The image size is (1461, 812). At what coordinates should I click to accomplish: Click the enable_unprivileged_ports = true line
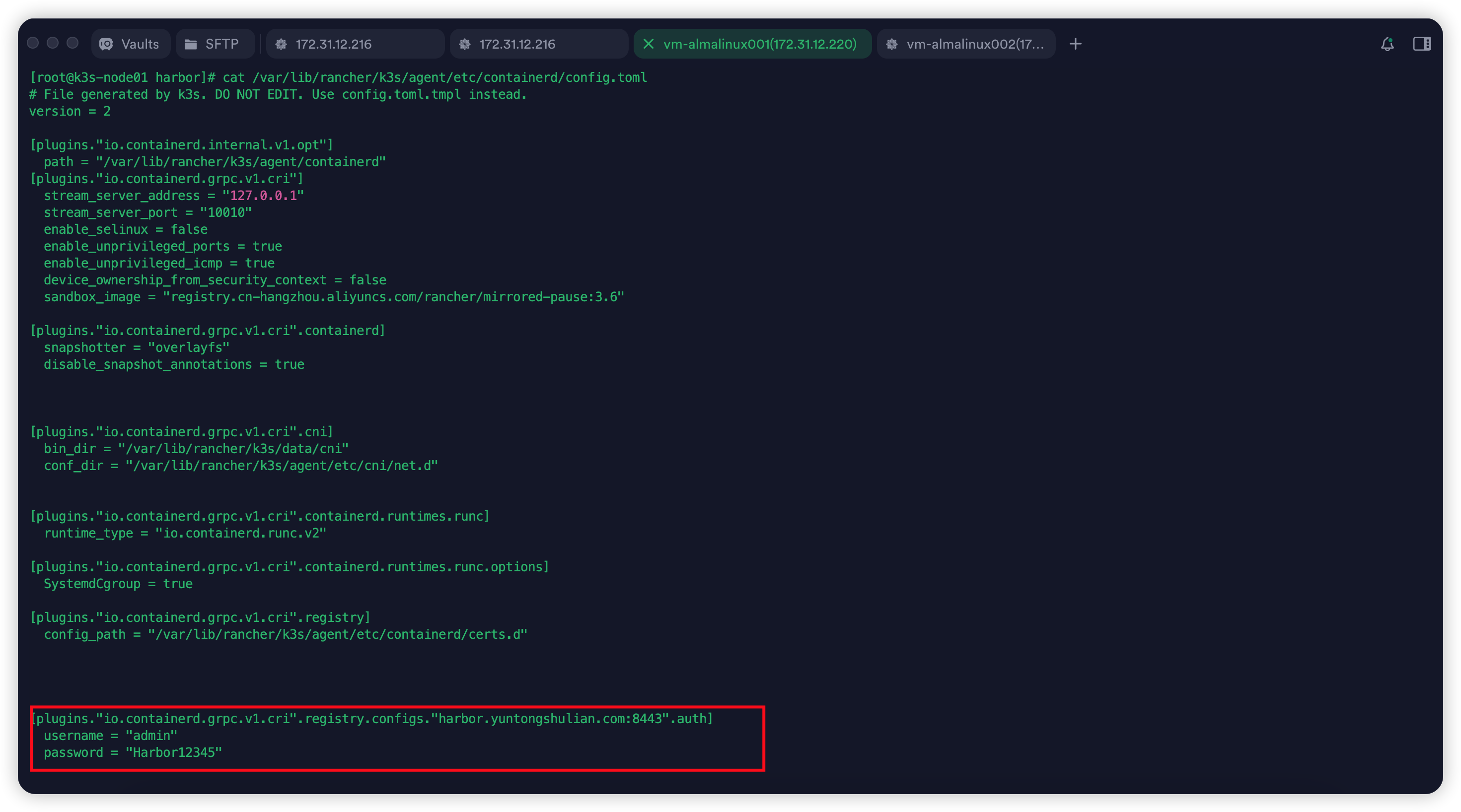(163, 247)
